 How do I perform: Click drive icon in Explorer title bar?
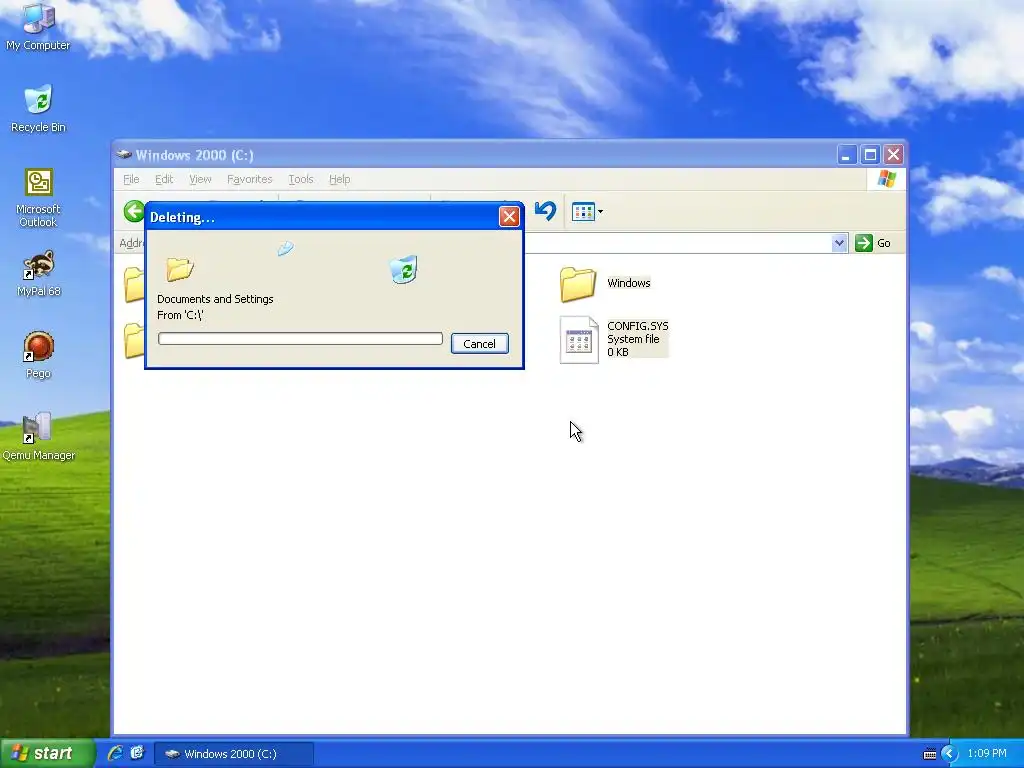click(x=123, y=155)
